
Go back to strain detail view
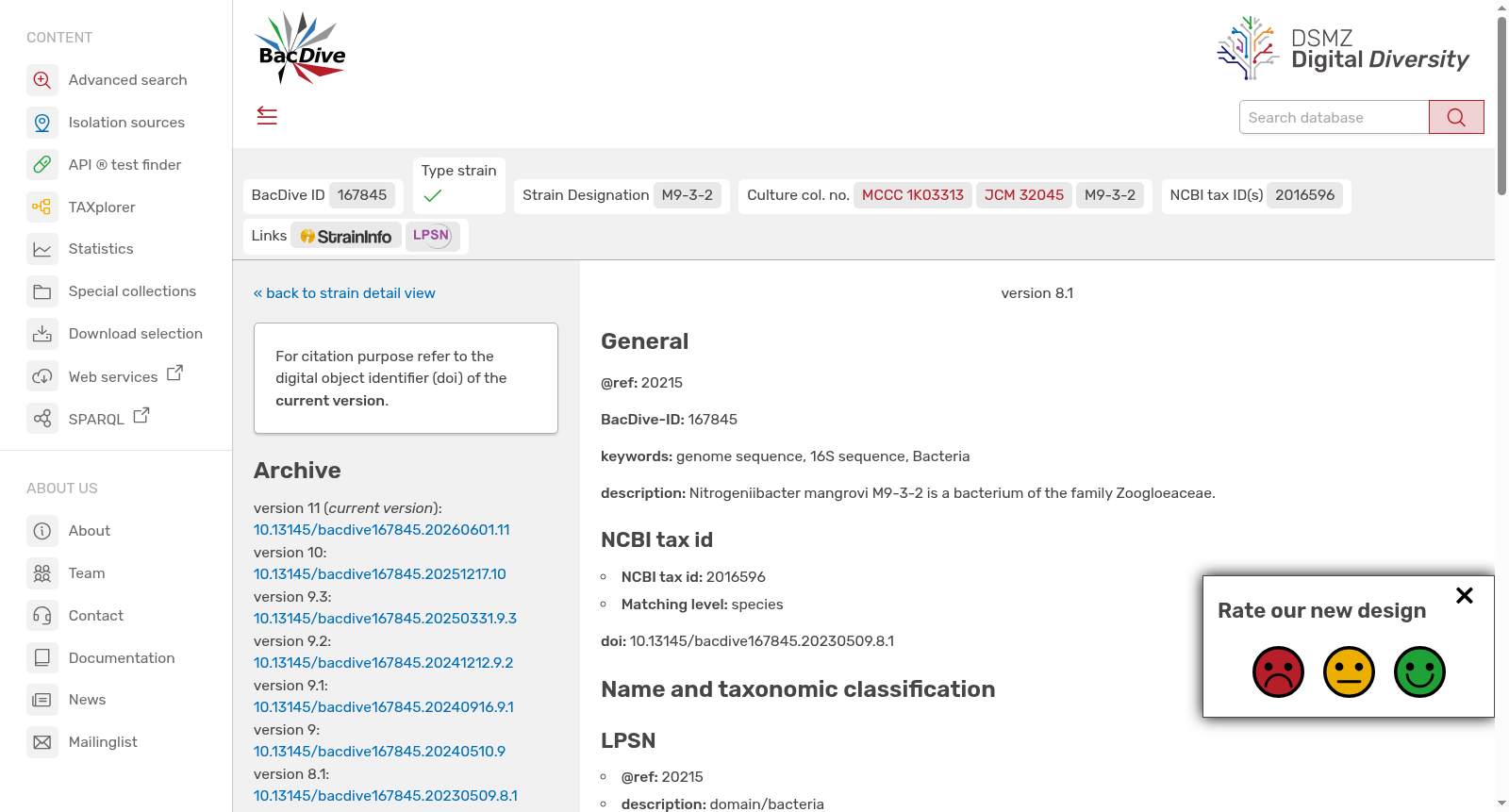coord(344,293)
